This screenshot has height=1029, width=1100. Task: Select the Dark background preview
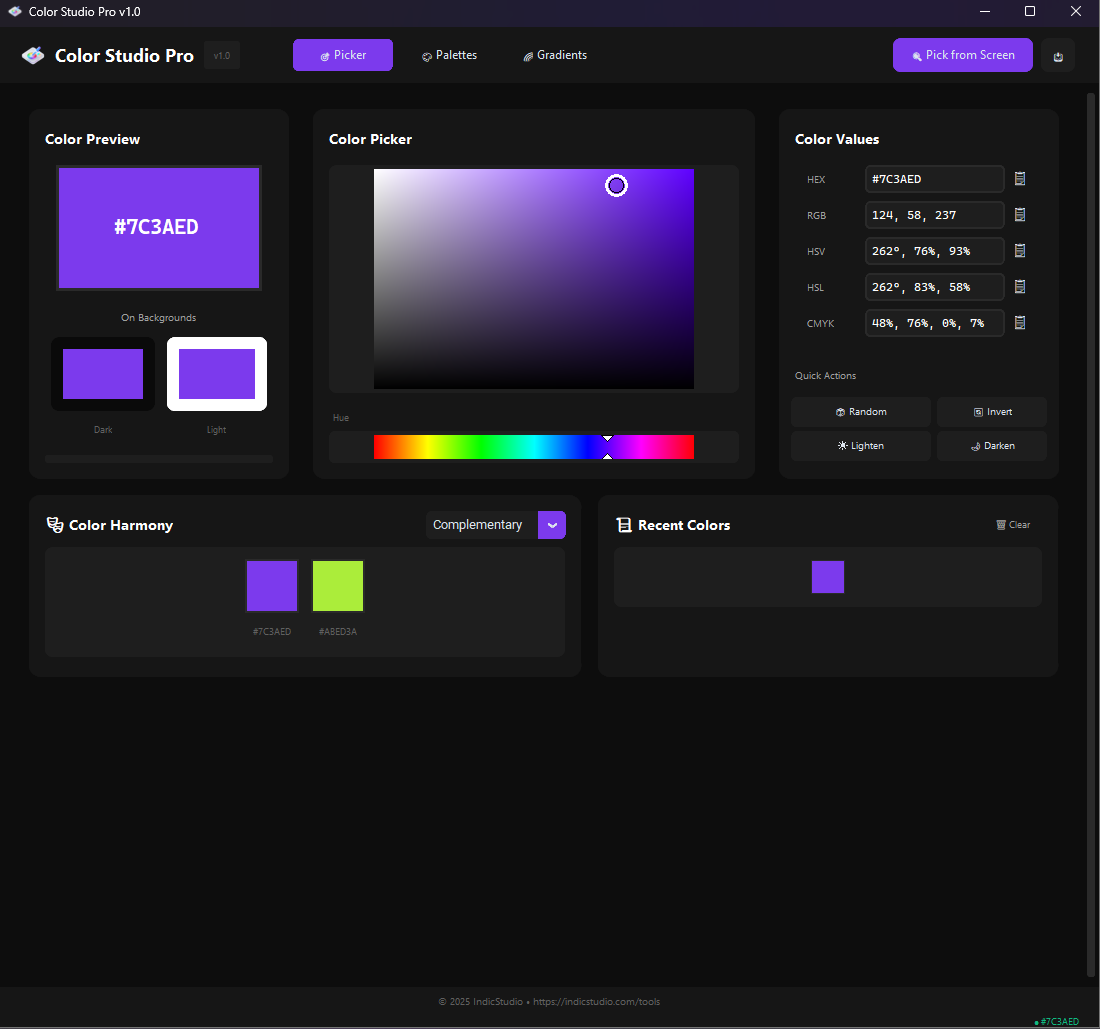[x=103, y=373]
